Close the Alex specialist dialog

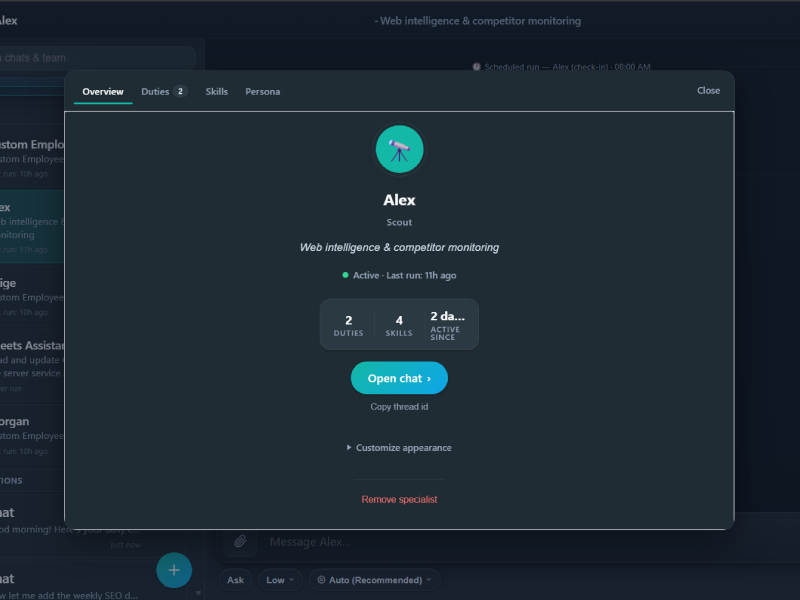[708, 90]
